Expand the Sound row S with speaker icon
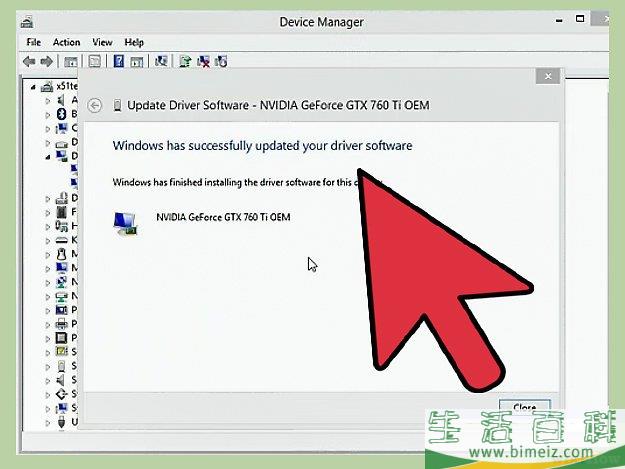 point(48,381)
